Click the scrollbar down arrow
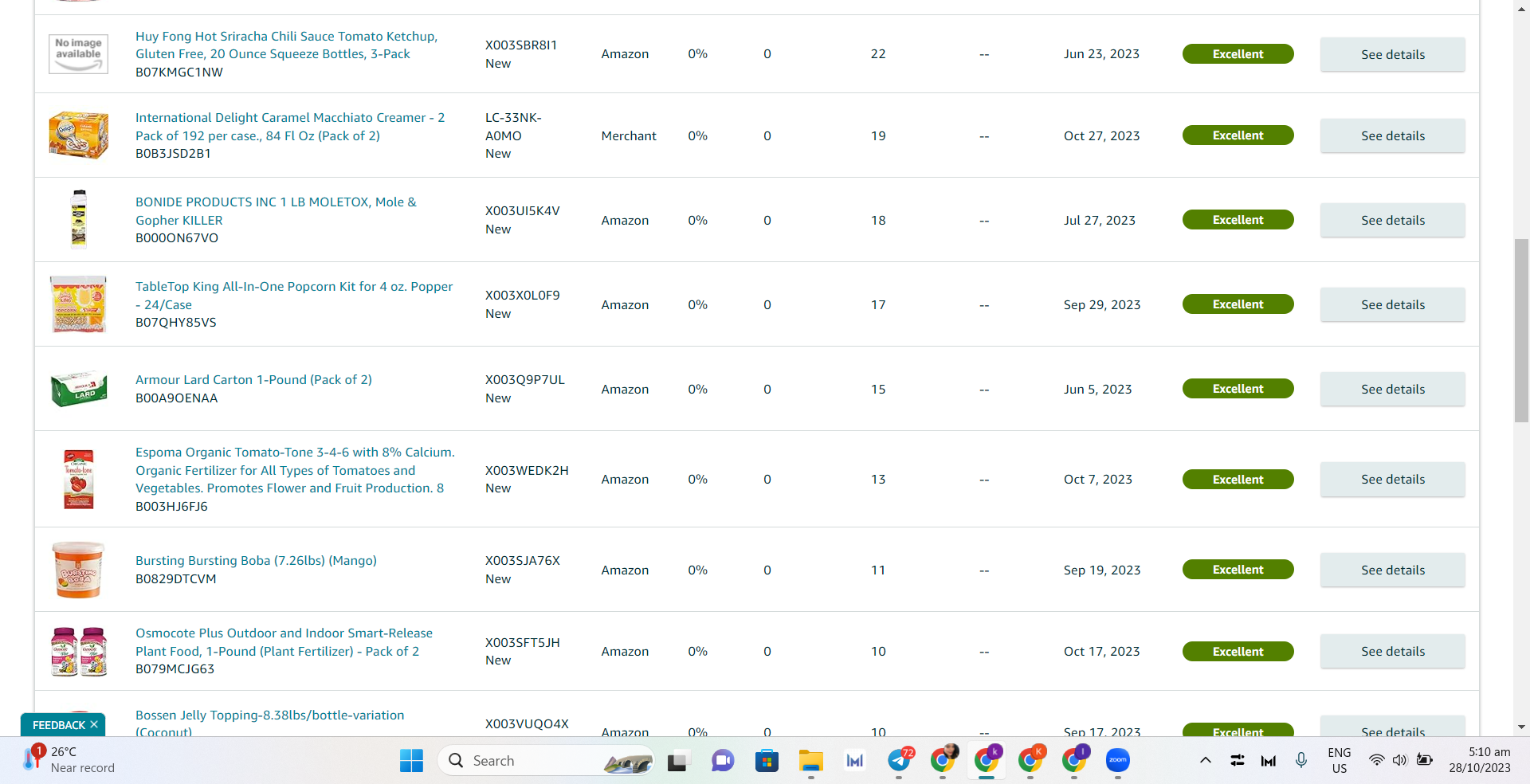The width and height of the screenshot is (1530, 784). 1521,727
